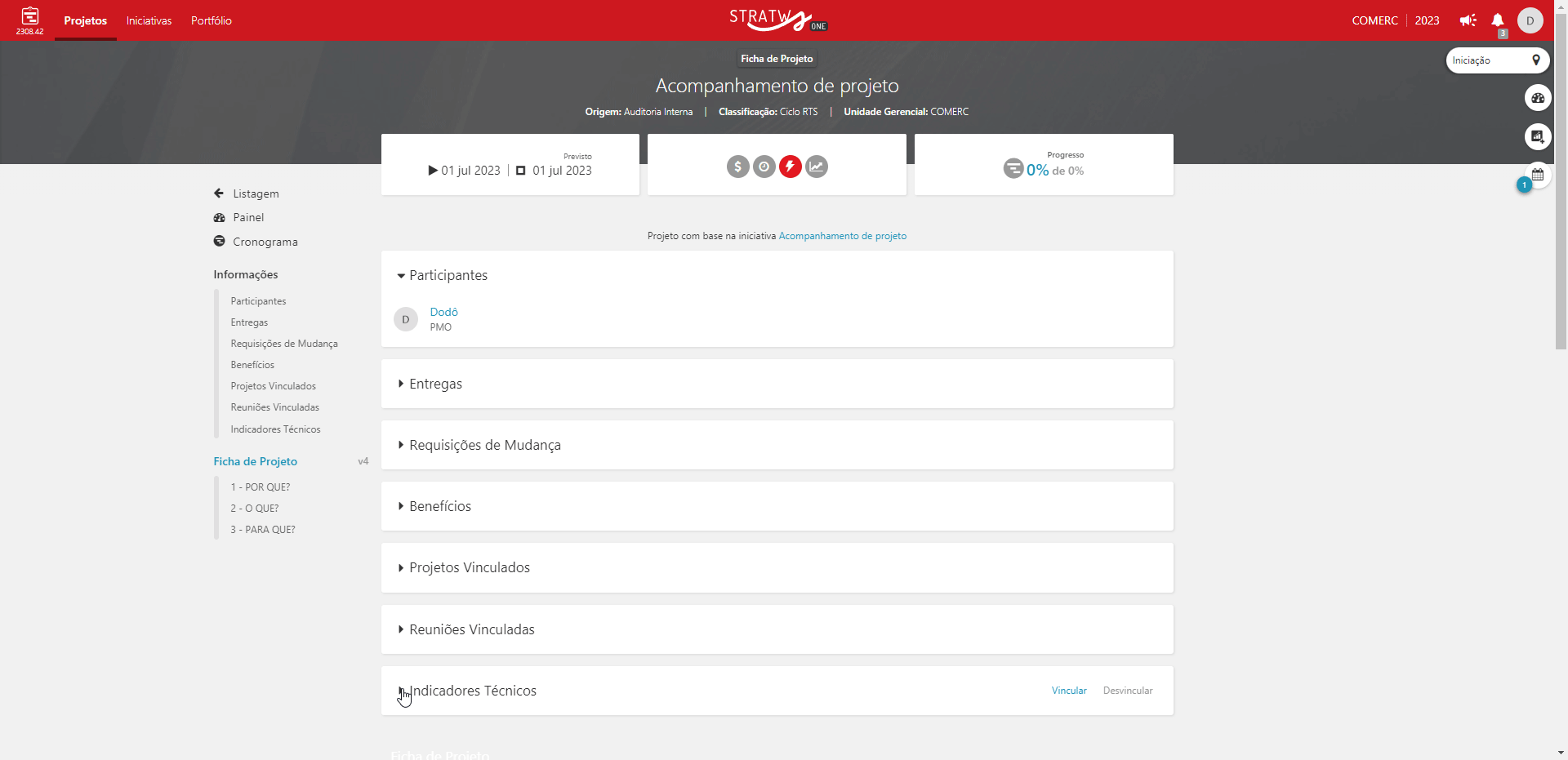
Task: Expand the Entregas section
Action: tap(401, 384)
